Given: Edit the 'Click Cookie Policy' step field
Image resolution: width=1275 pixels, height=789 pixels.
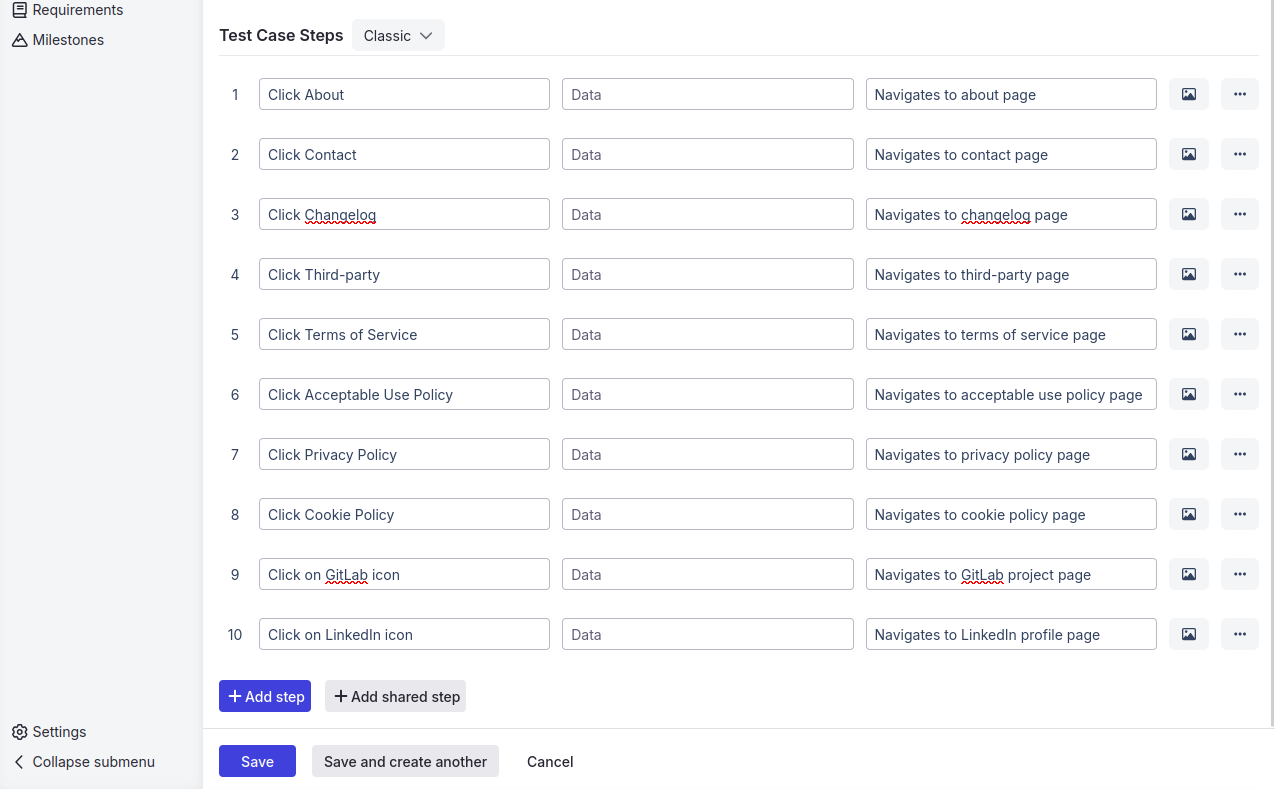Looking at the screenshot, I should coord(404,514).
